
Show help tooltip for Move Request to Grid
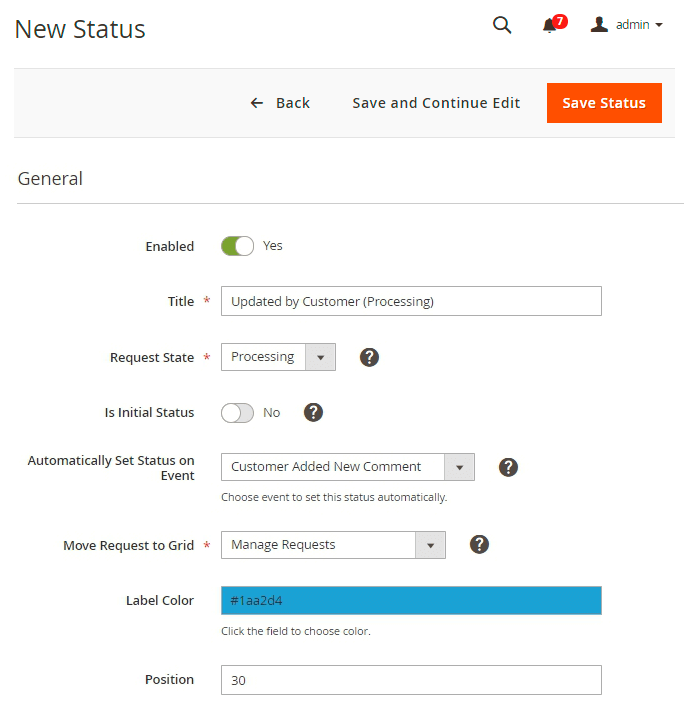480,545
